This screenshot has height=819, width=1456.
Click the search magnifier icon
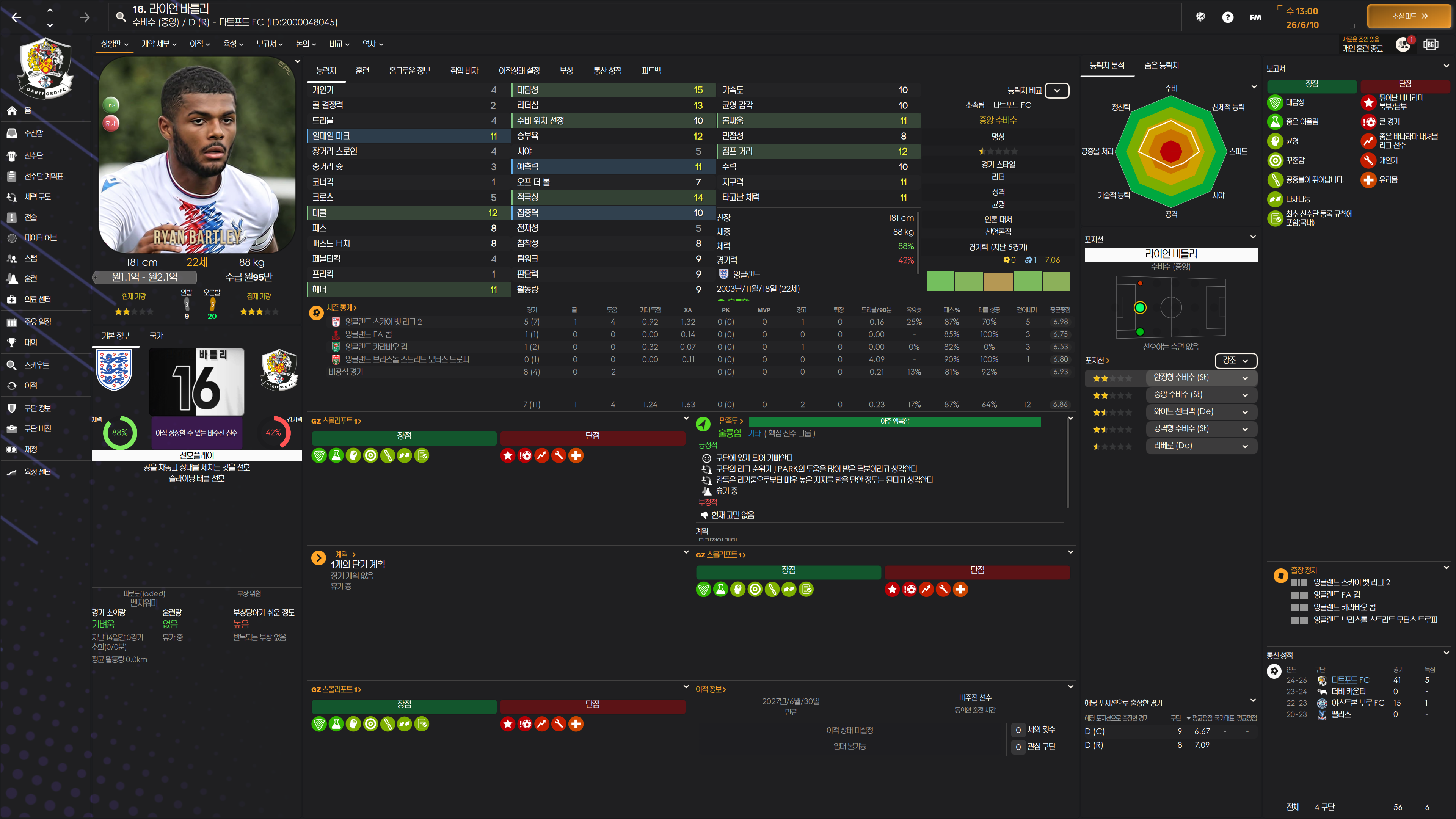coord(121,16)
